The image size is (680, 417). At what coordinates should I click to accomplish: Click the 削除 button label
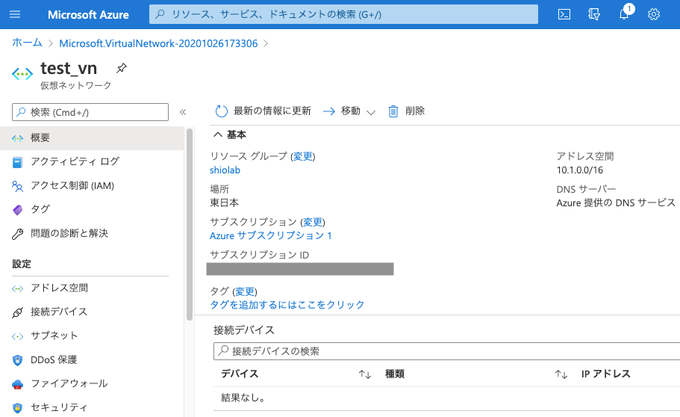(x=415, y=111)
